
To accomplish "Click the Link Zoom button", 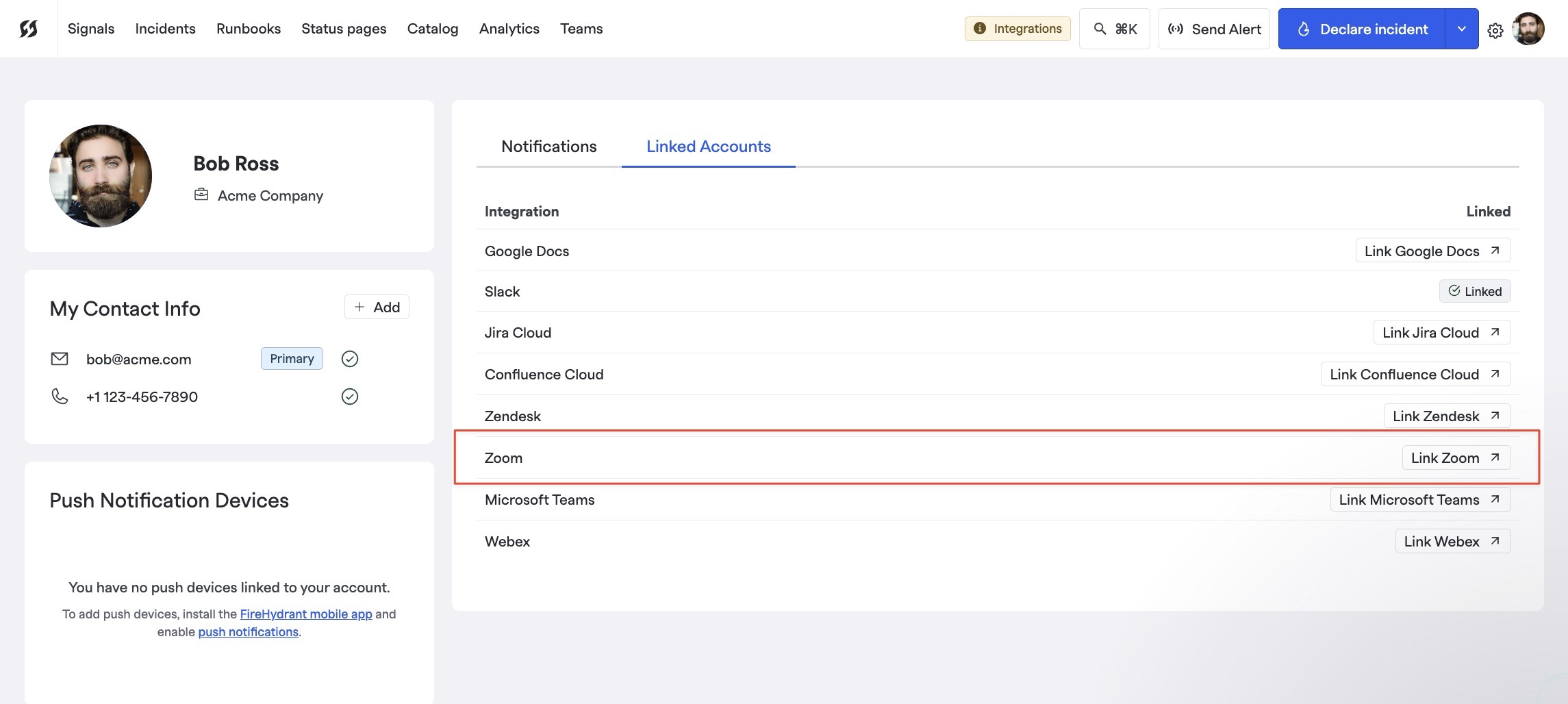I will click(x=1456, y=457).
